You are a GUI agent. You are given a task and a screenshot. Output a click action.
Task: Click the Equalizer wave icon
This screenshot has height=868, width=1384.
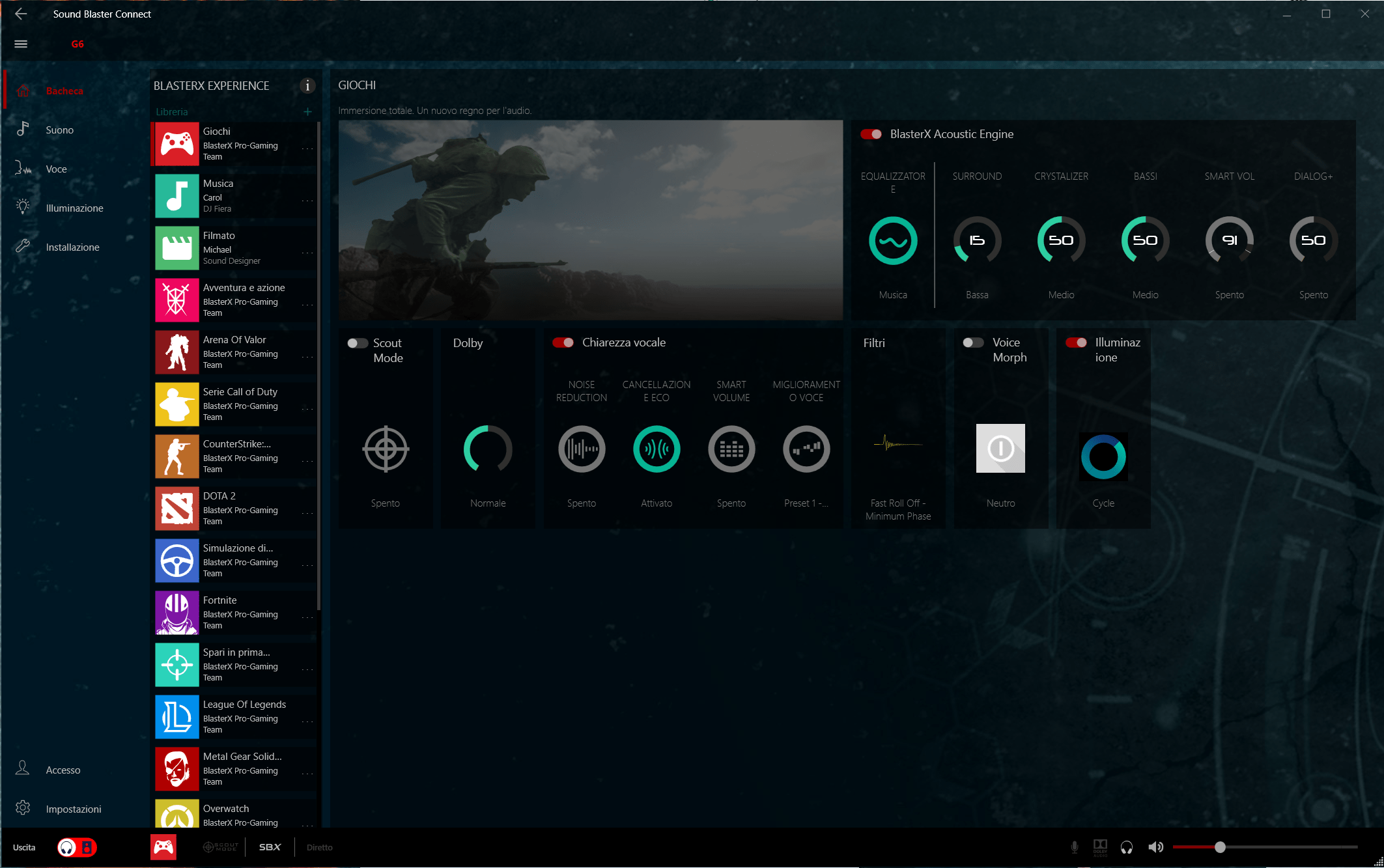pyautogui.click(x=892, y=241)
